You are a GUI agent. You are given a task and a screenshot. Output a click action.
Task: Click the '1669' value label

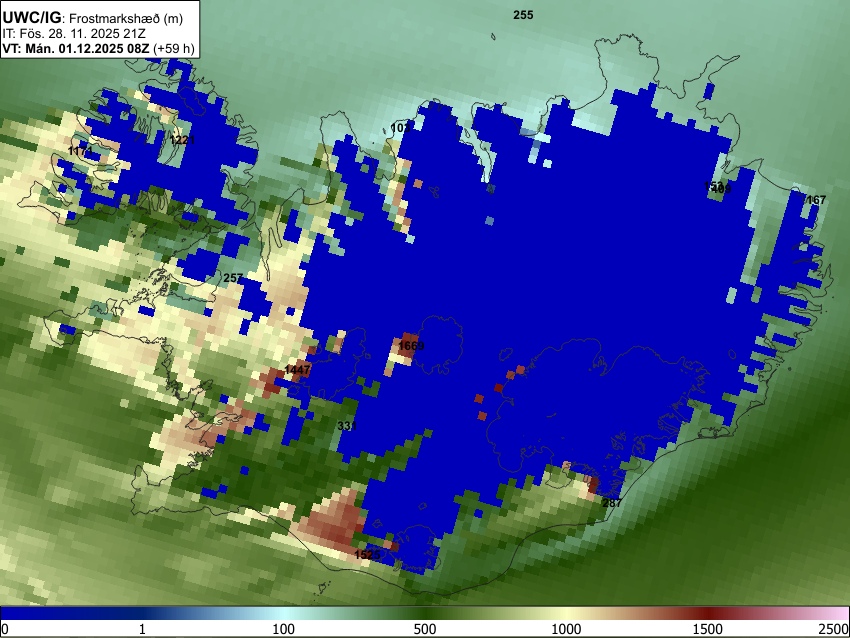tap(411, 346)
